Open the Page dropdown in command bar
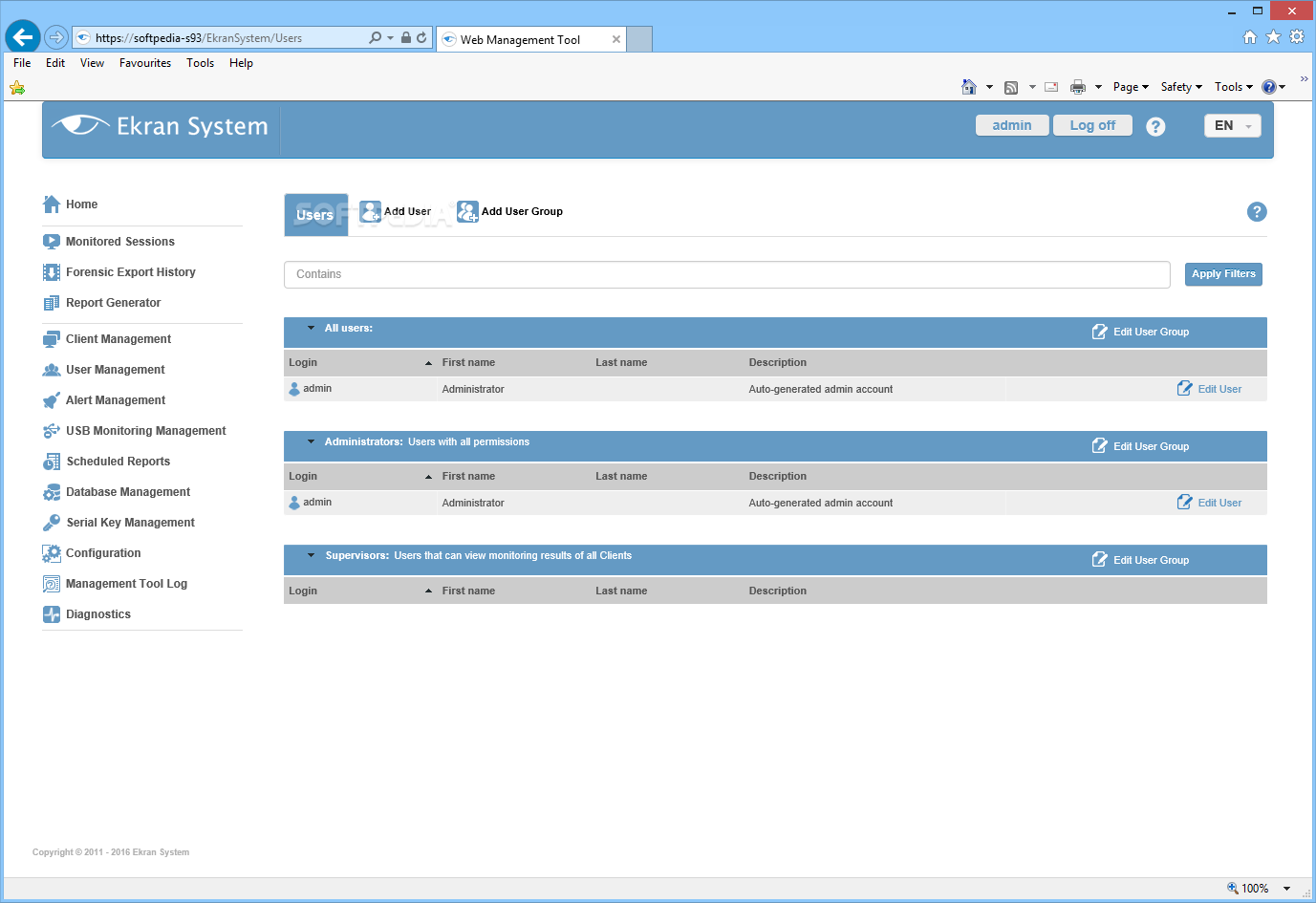Screen dimensions: 1316x903 pos(1131,87)
